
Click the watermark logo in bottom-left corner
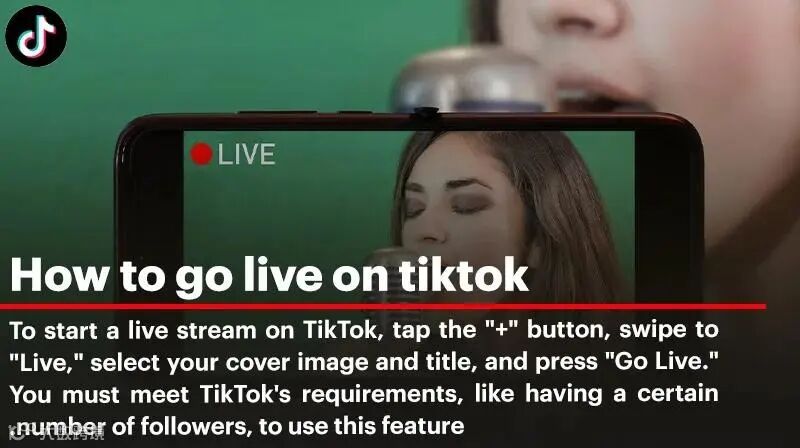[x=56, y=435]
